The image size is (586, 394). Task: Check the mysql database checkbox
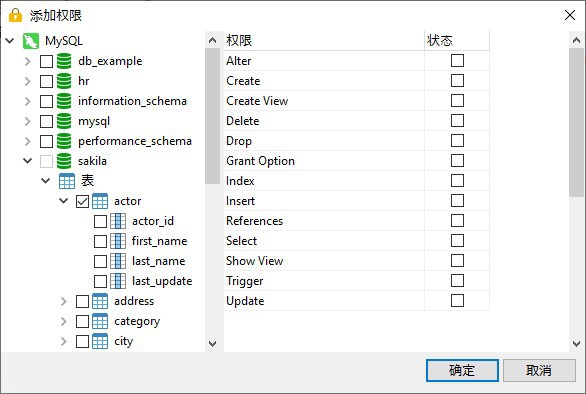(x=46, y=121)
